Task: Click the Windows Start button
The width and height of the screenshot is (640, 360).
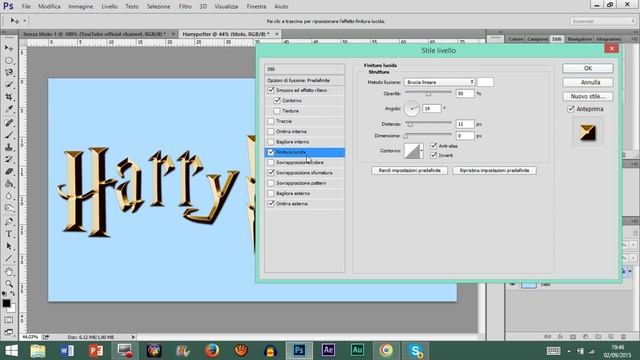Action: click(x=11, y=351)
